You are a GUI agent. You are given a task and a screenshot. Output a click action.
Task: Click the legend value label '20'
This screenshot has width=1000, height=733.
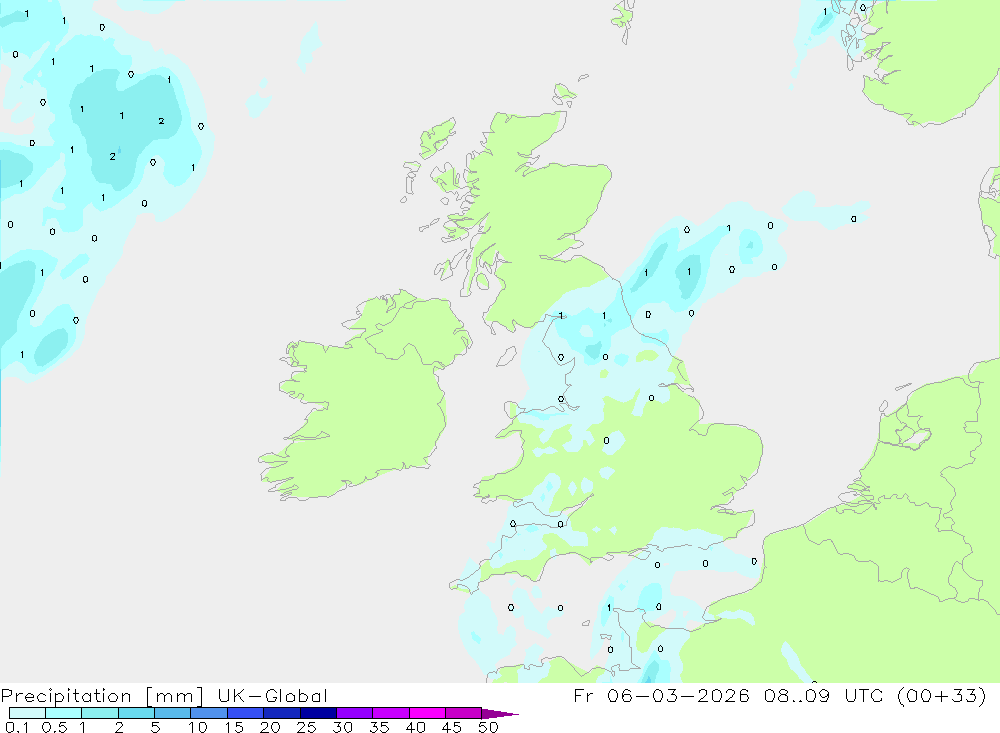270,727
